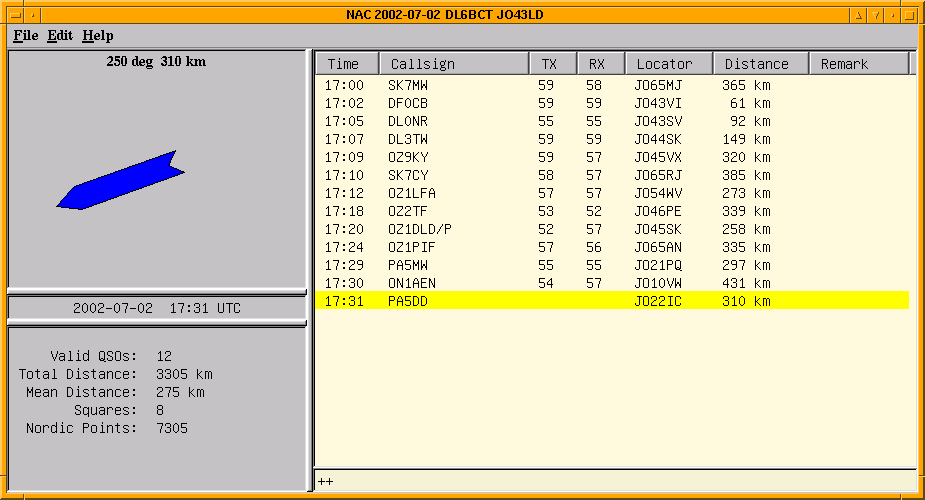The width and height of the screenshot is (925, 500).
Task: Click the Locator column header
Action: pyautogui.click(x=669, y=64)
